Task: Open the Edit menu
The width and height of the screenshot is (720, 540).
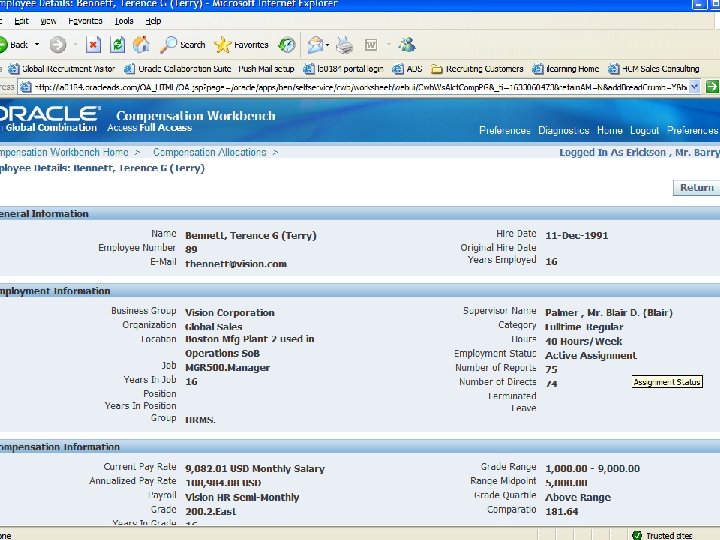Action: tap(21, 21)
